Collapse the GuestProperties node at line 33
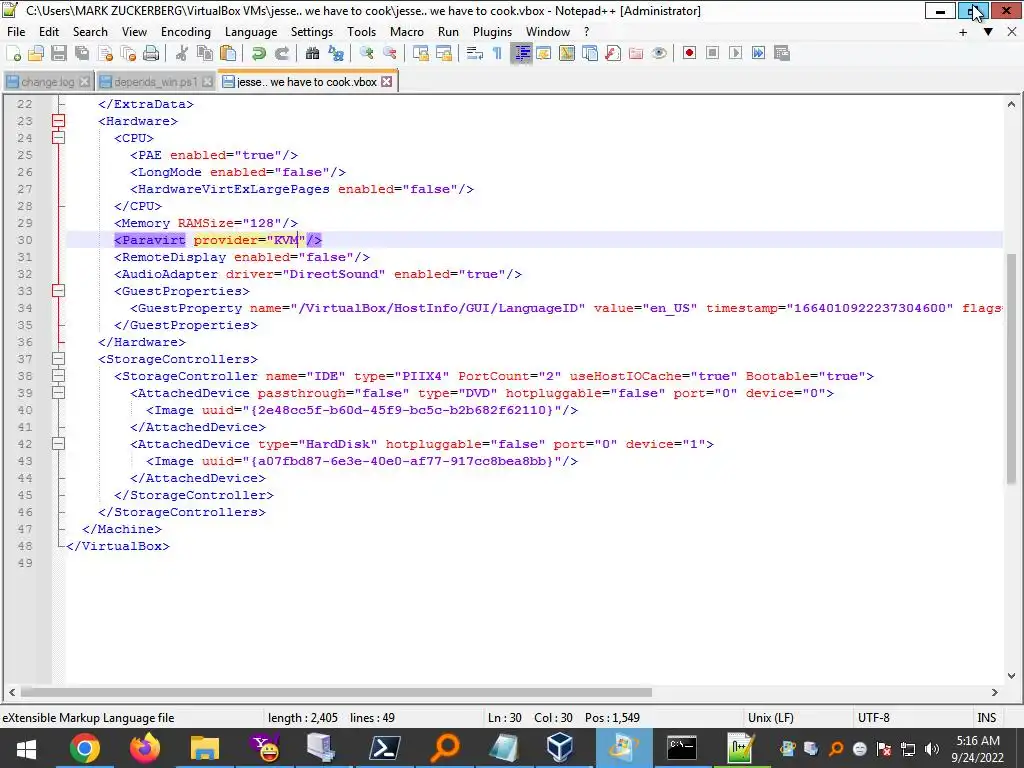 coord(58,291)
